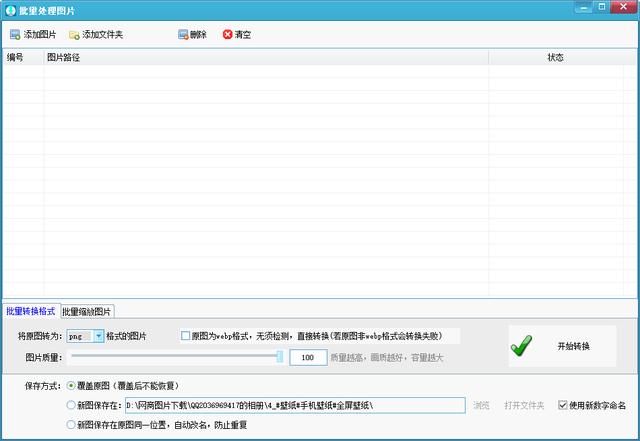Viewport: 640px width, 441px height.
Task: Click the 添加图片 (add image) icon
Action: [x=14, y=35]
